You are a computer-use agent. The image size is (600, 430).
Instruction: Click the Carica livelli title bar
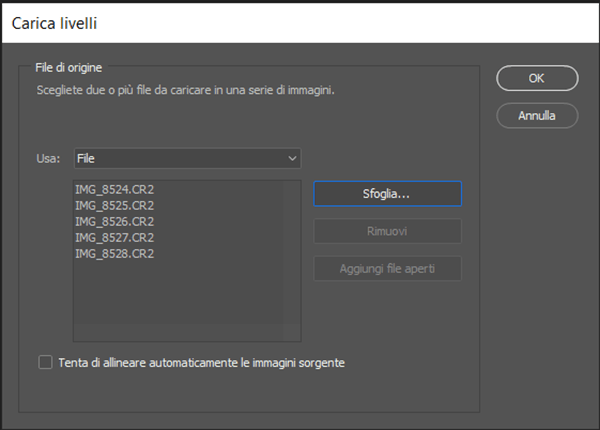coord(300,21)
